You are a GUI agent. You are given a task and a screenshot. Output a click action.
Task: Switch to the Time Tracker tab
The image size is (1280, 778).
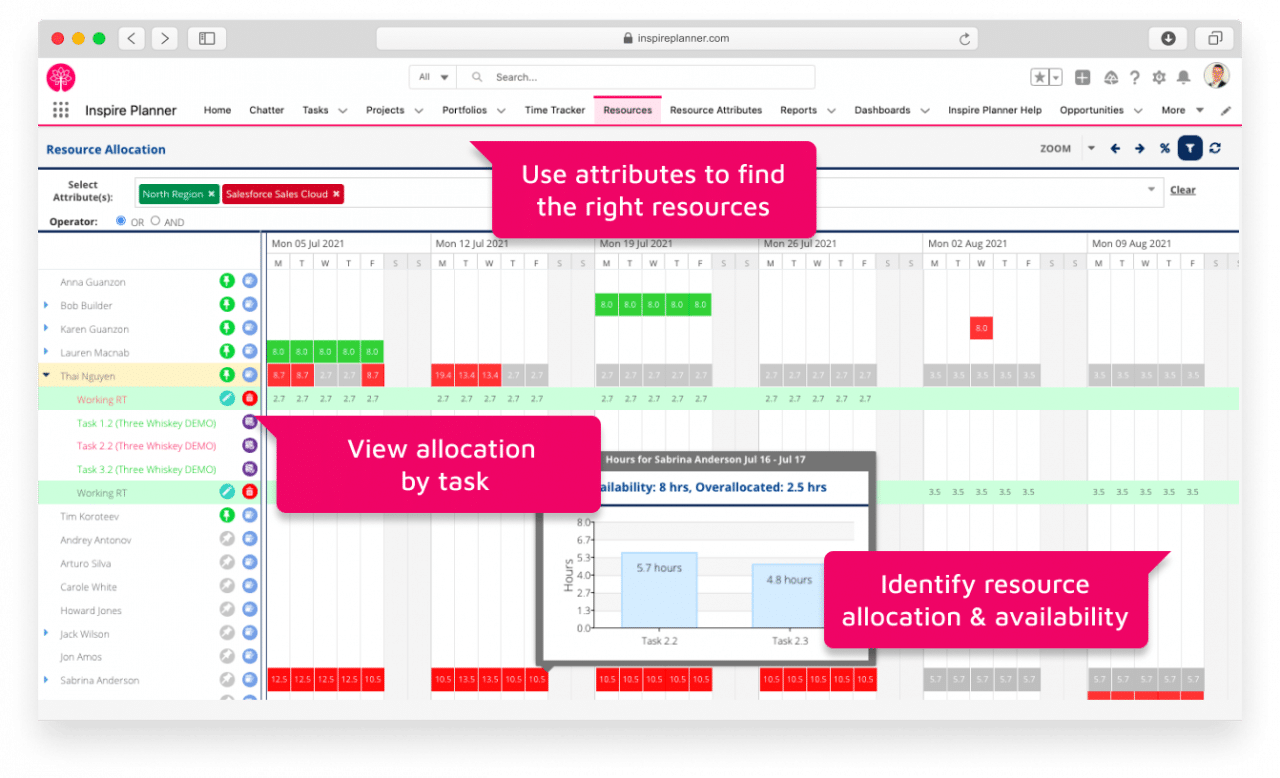click(554, 110)
